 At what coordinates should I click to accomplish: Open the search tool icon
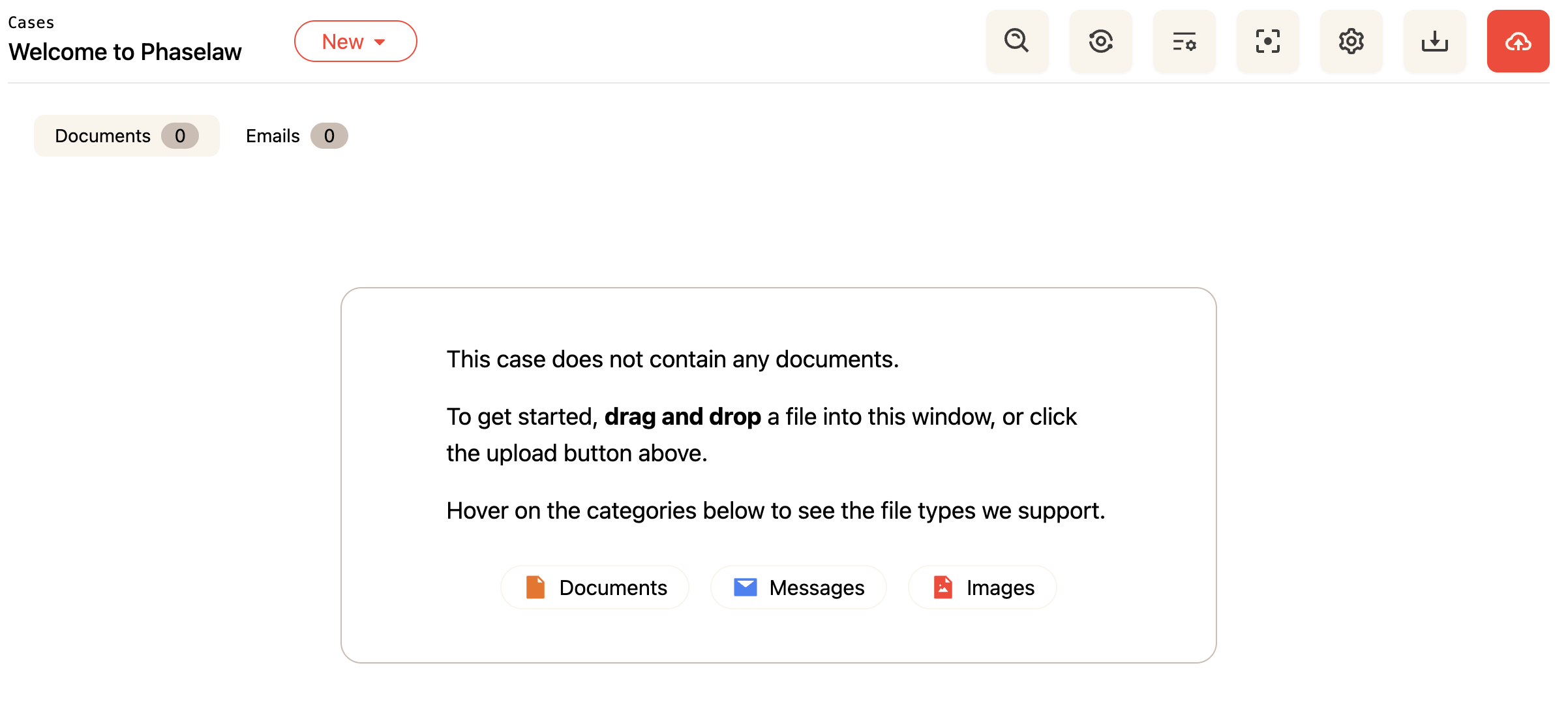click(x=1017, y=41)
